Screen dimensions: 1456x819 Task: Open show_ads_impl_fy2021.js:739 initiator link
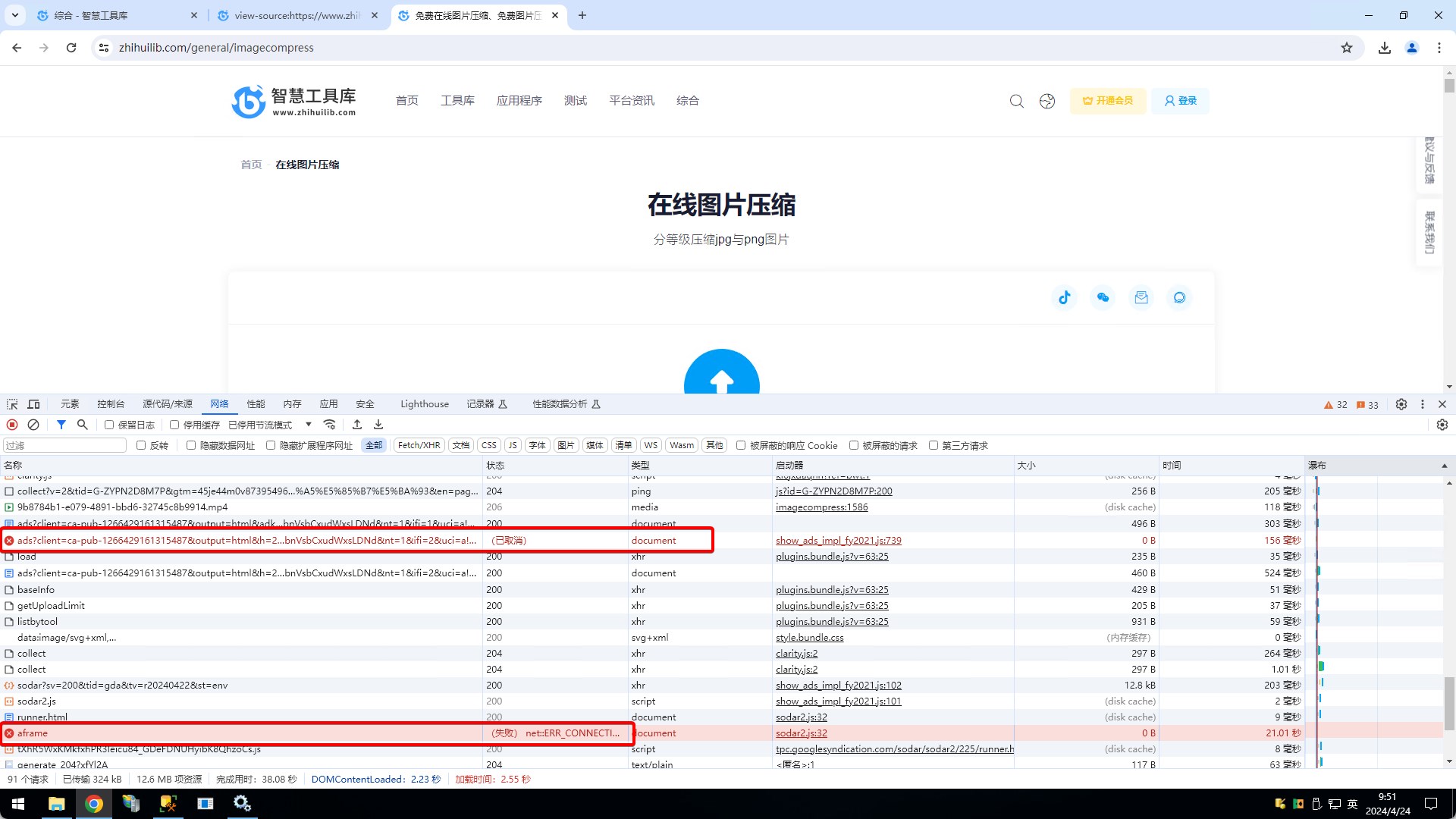pyautogui.click(x=838, y=541)
